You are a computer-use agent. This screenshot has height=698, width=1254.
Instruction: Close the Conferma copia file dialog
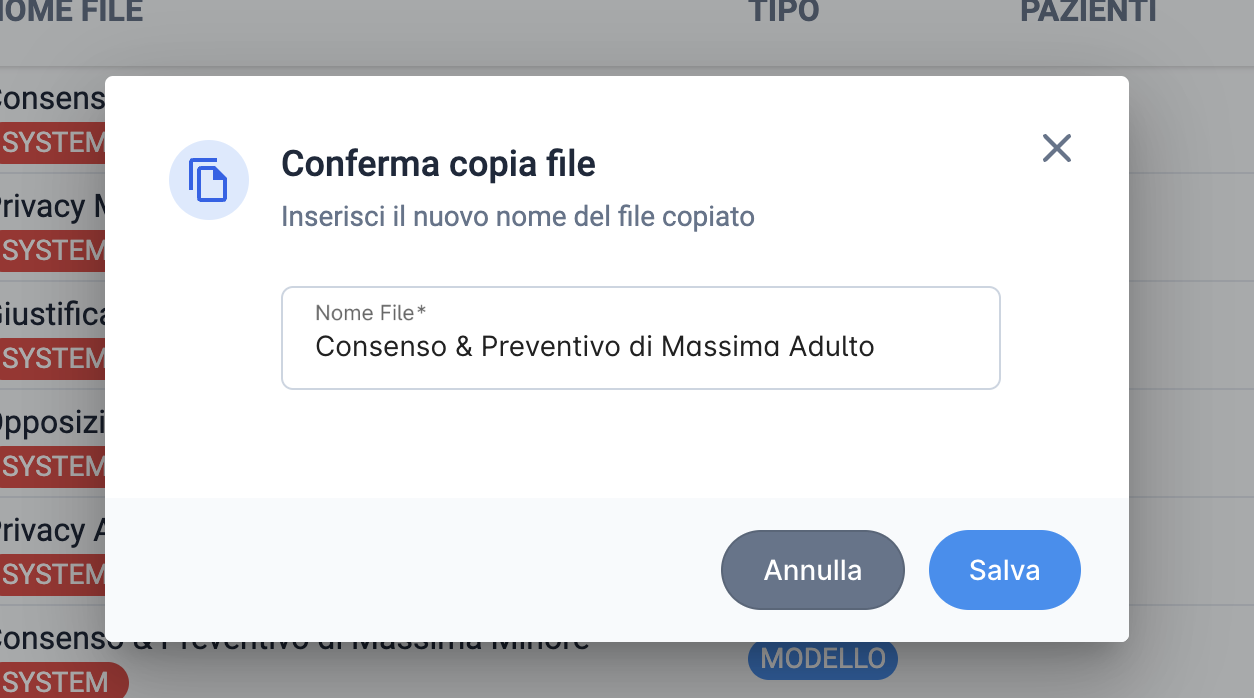point(1056,148)
